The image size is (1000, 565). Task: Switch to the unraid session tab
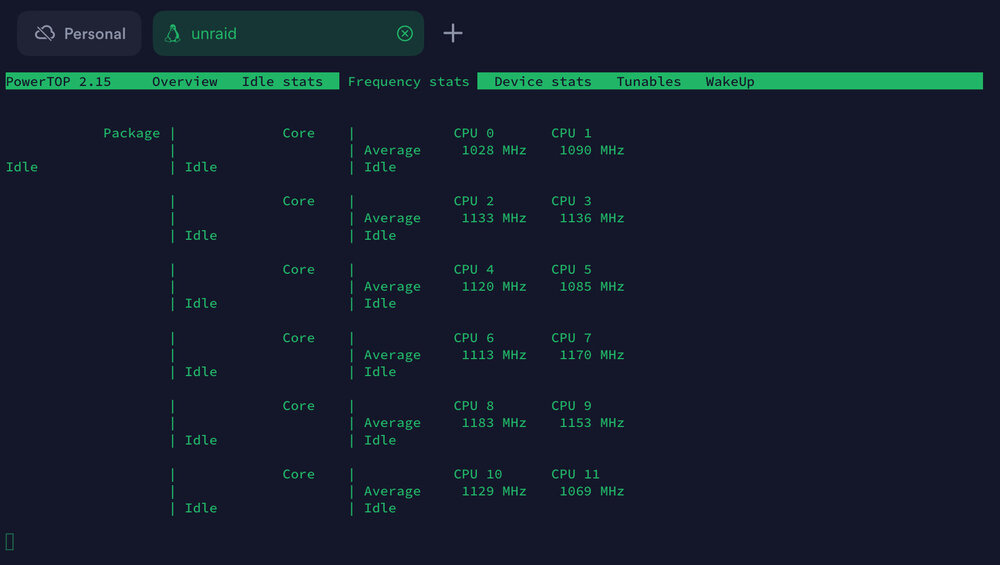pos(288,33)
